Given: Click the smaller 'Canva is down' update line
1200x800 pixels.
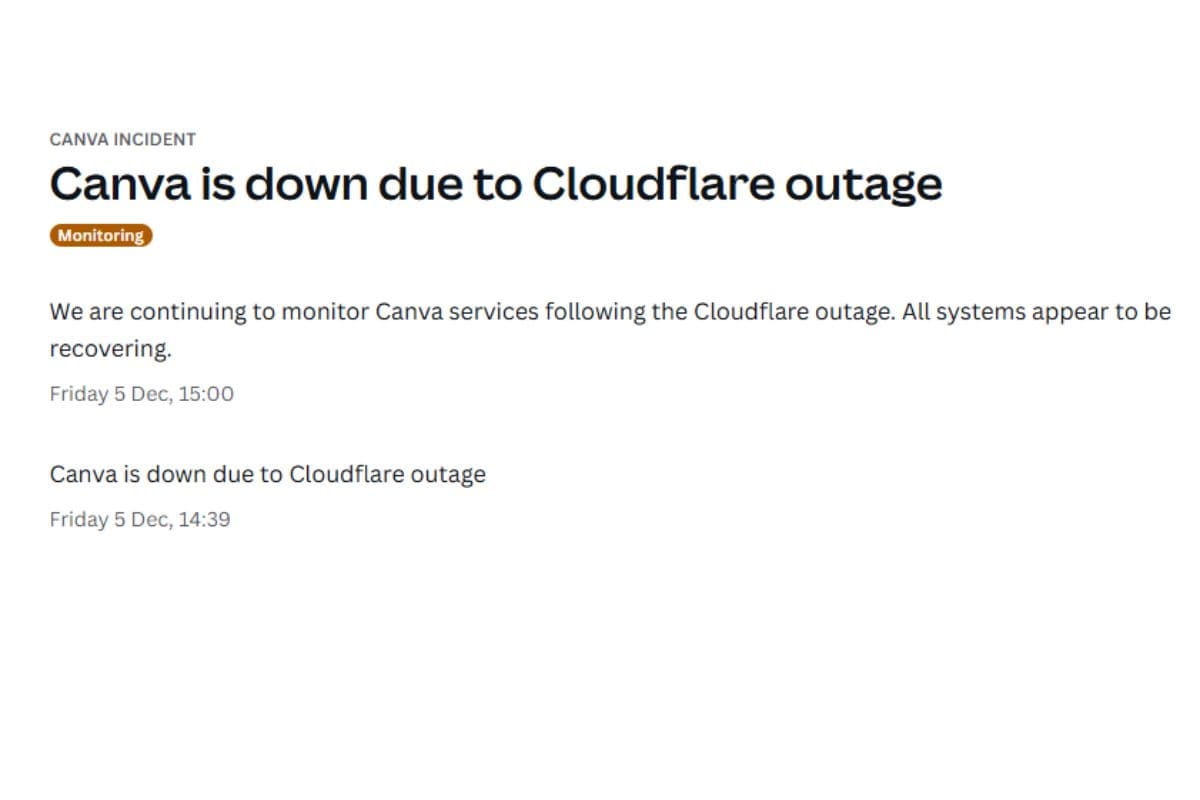Looking at the screenshot, I should point(267,474).
